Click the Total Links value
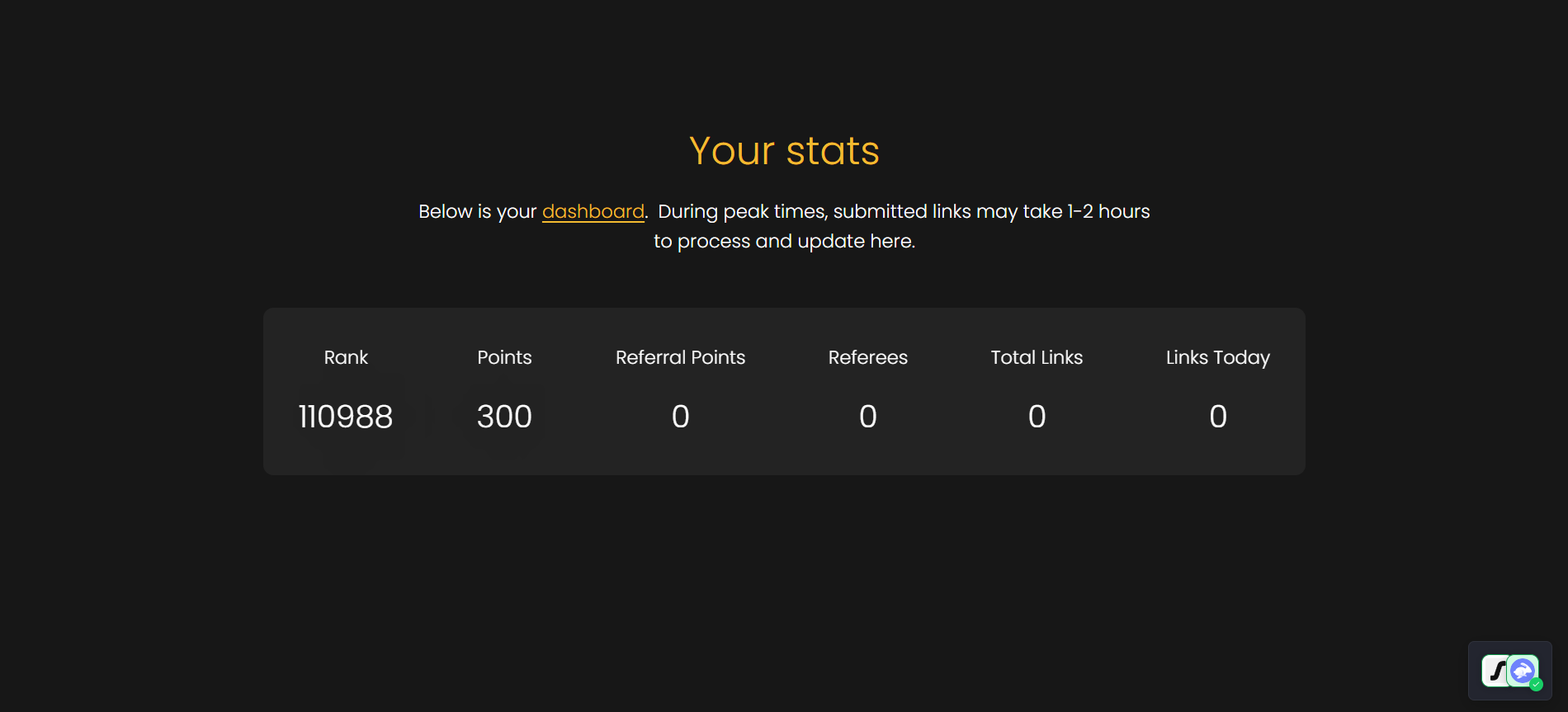 [1037, 417]
